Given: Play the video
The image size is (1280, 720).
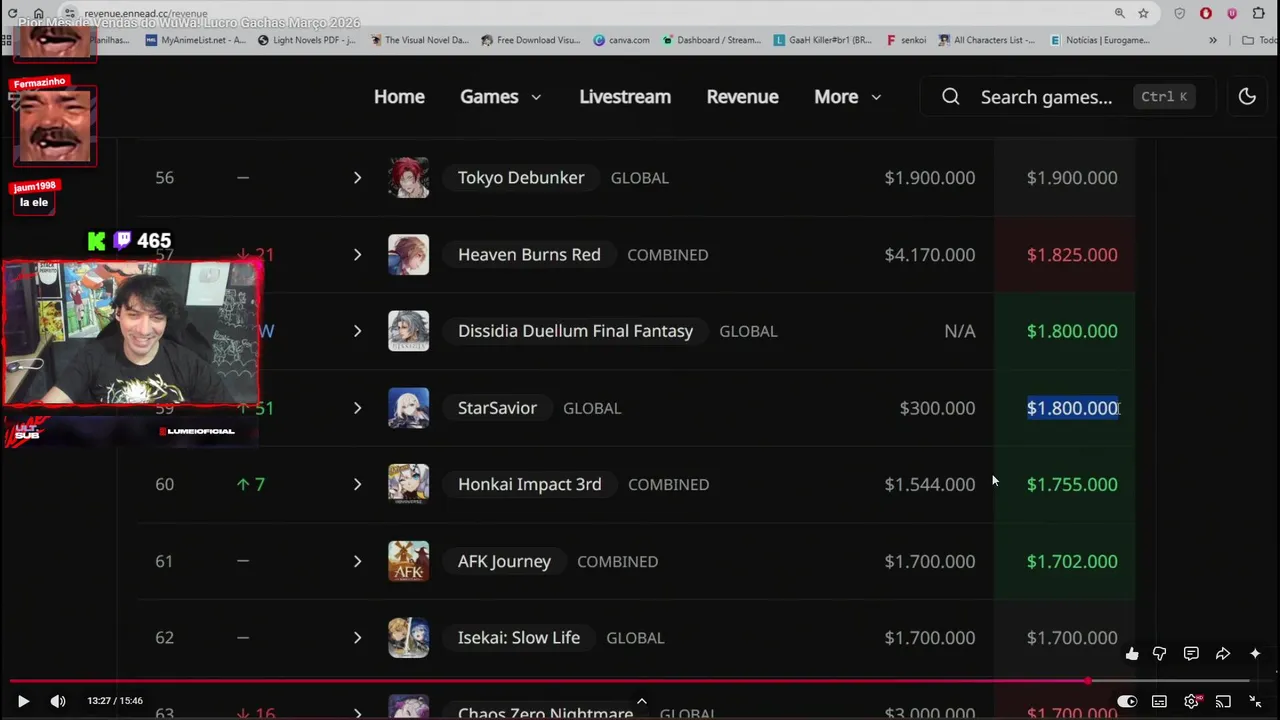Looking at the screenshot, I should [23, 701].
